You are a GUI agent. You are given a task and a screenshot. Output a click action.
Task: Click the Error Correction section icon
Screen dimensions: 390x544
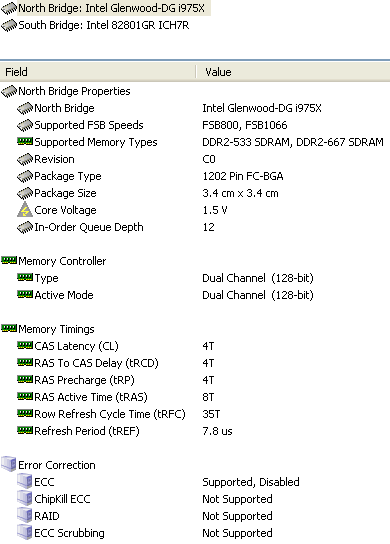(9, 464)
